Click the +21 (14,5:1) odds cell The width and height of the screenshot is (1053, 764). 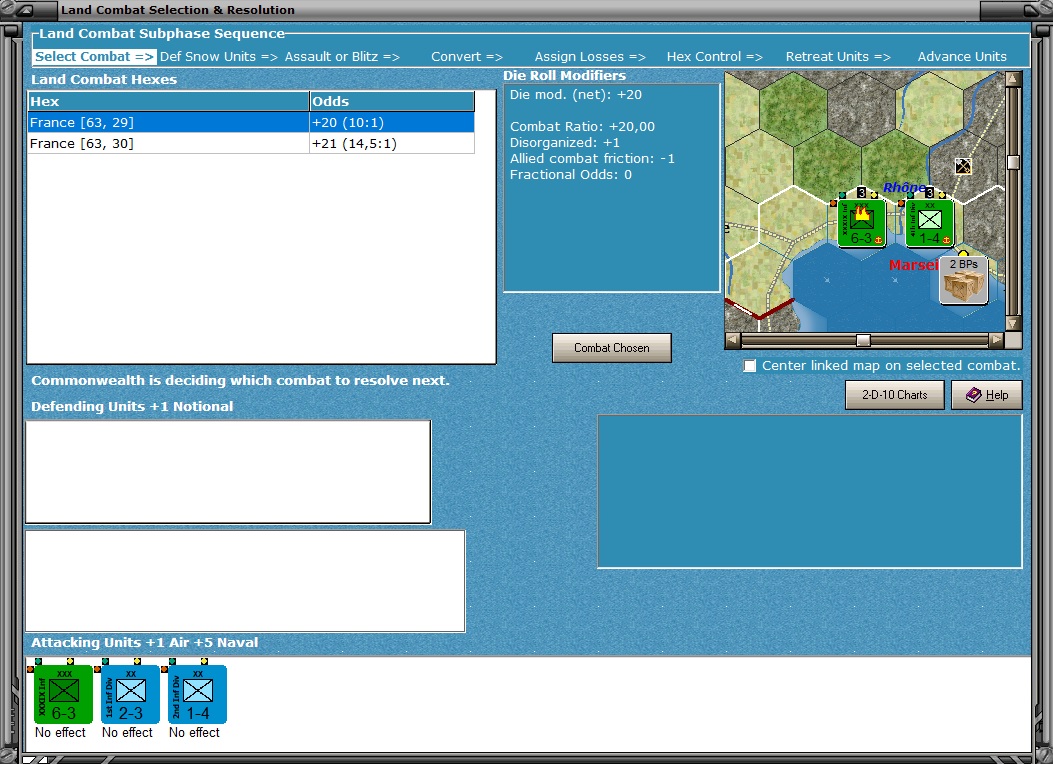tap(392, 144)
